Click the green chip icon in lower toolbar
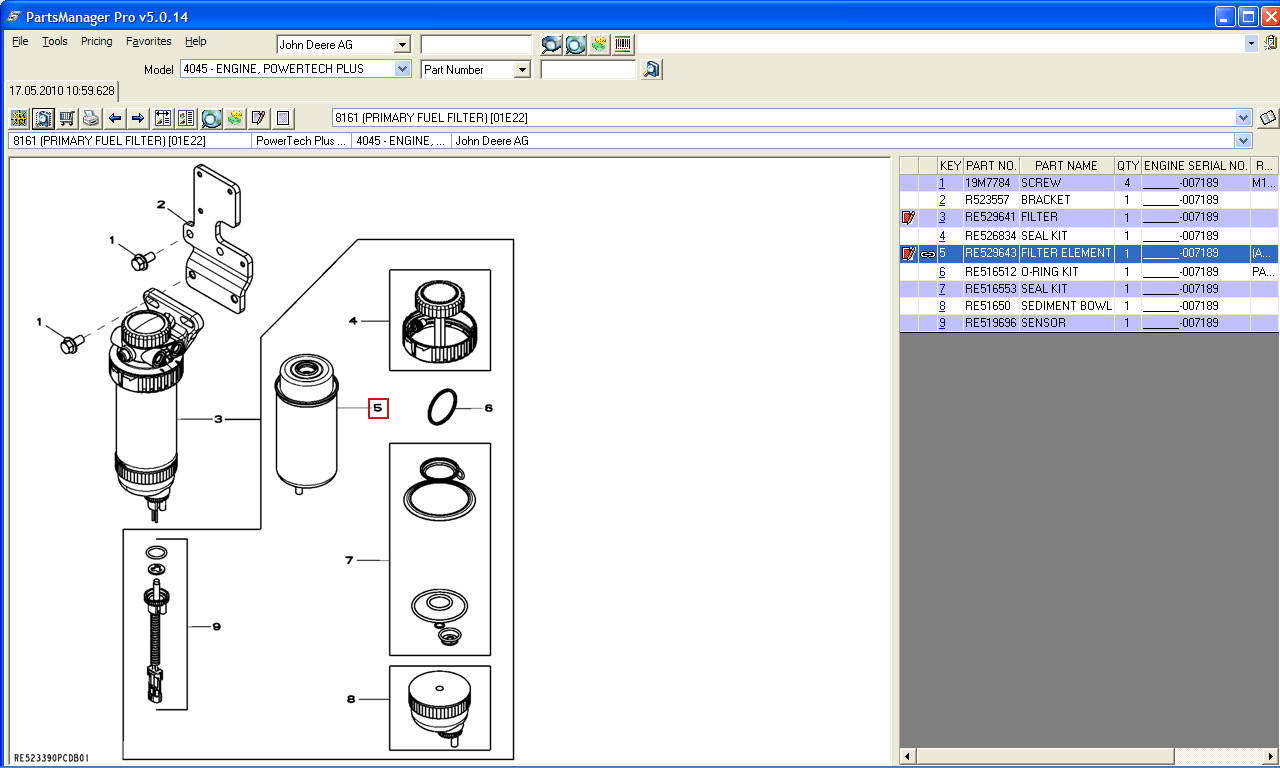The height and width of the screenshot is (768, 1280). pos(235,118)
